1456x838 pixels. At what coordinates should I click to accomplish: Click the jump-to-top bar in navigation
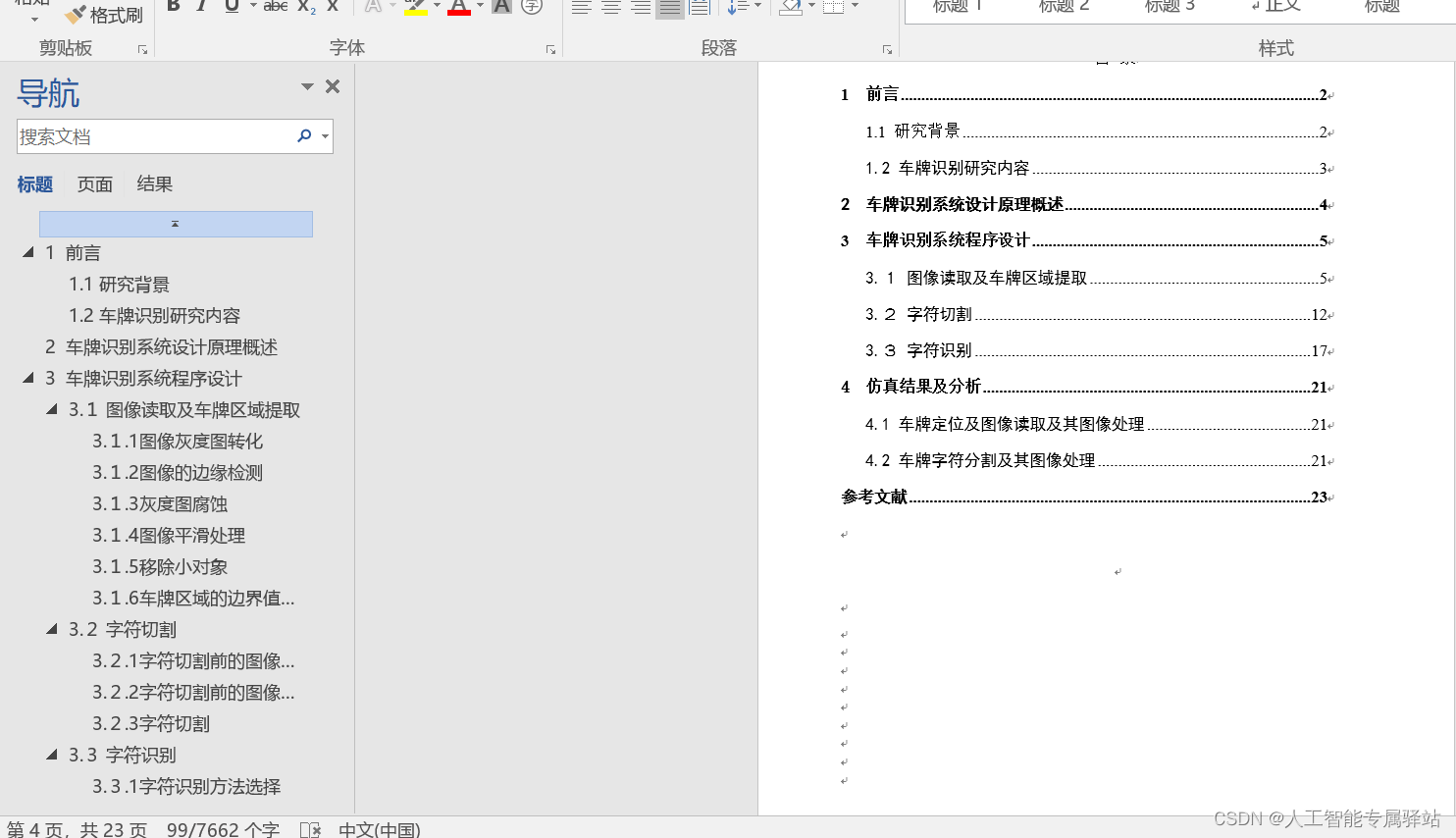click(x=176, y=224)
